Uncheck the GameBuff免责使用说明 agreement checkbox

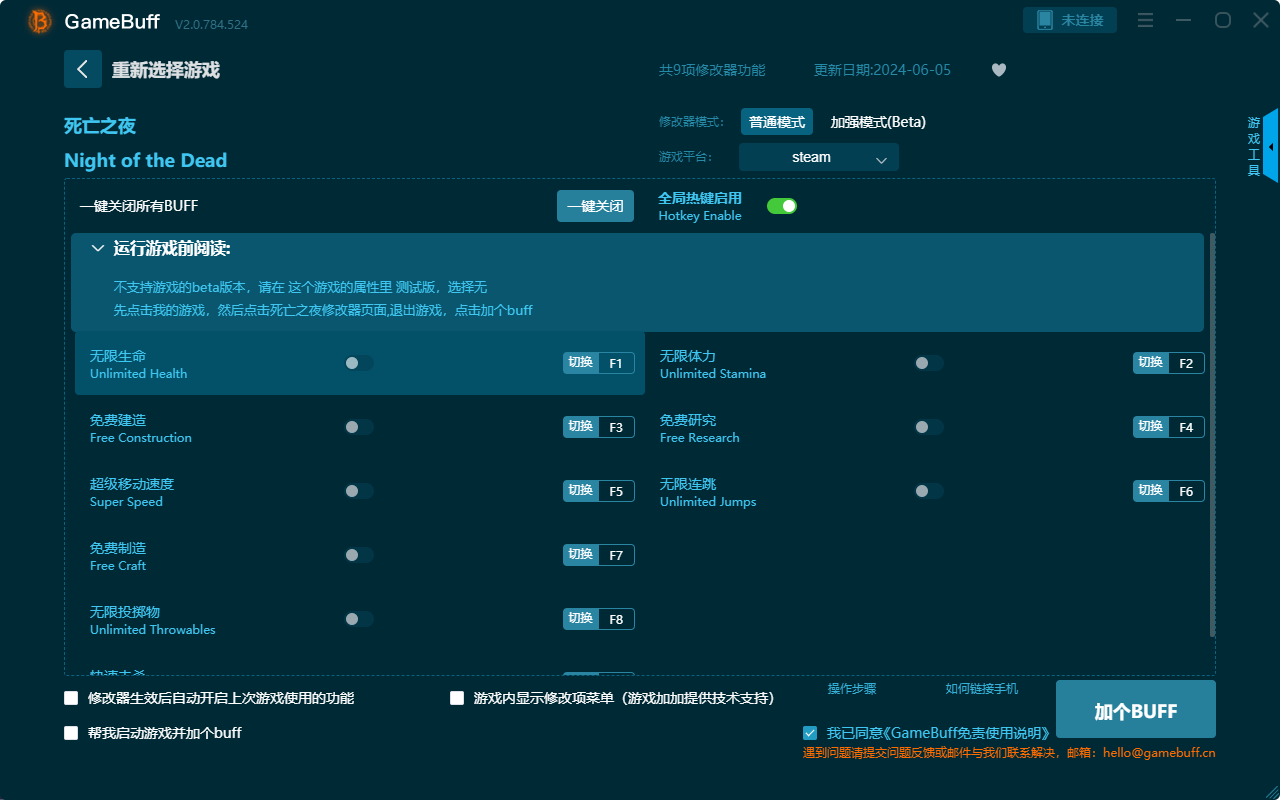810,732
